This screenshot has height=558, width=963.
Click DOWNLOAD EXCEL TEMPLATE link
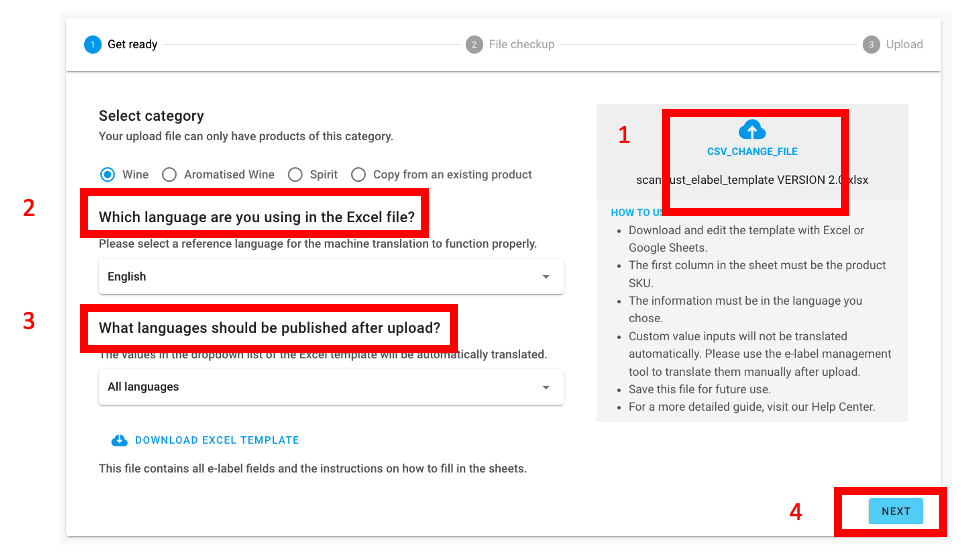coord(217,440)
